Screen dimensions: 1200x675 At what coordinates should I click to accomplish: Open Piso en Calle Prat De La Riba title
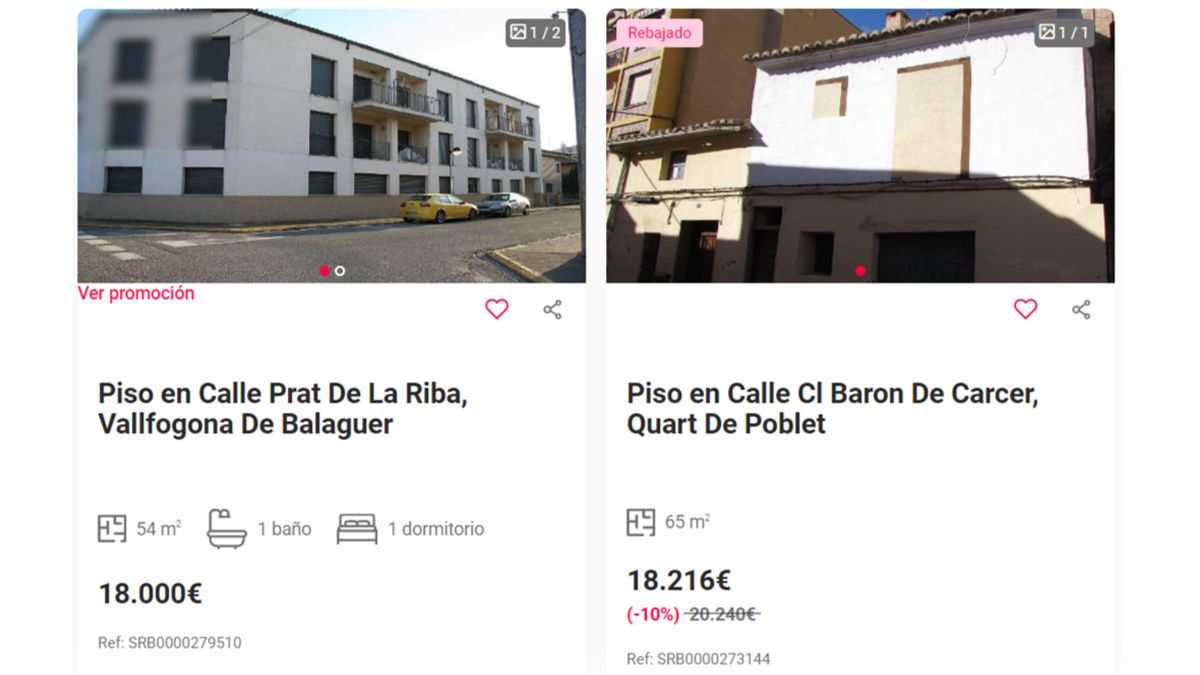point(283,408)
